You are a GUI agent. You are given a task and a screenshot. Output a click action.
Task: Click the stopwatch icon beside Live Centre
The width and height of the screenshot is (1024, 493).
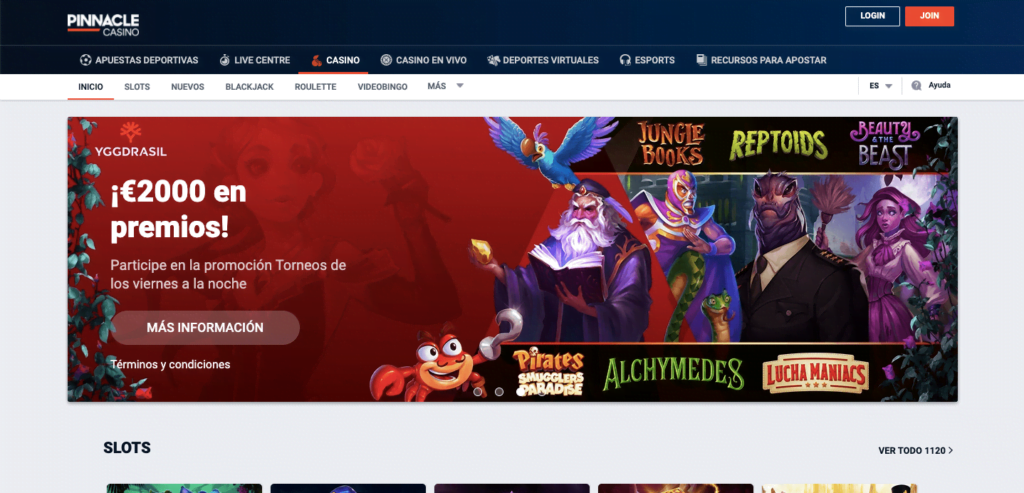[x=225, y=60]
